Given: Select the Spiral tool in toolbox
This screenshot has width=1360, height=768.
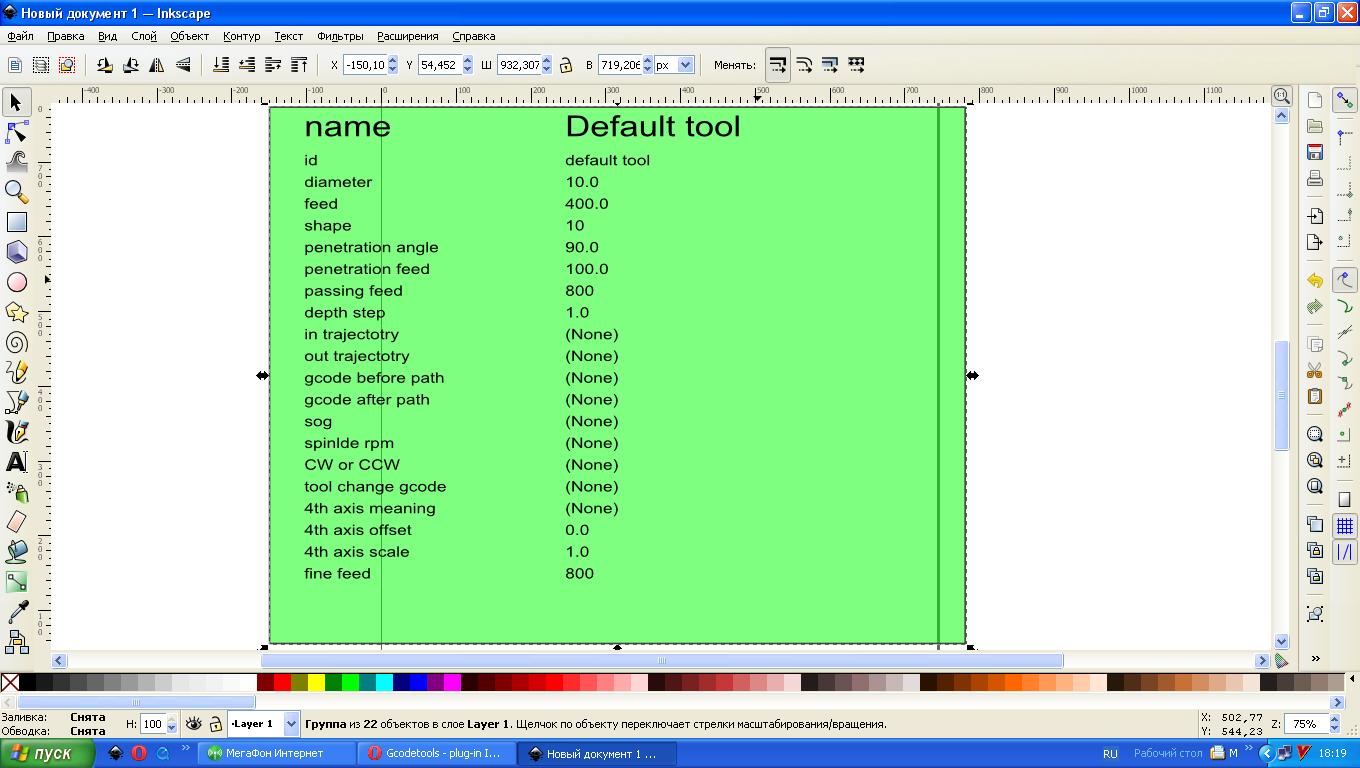Looking at the screenshot, I should [16, 342].
